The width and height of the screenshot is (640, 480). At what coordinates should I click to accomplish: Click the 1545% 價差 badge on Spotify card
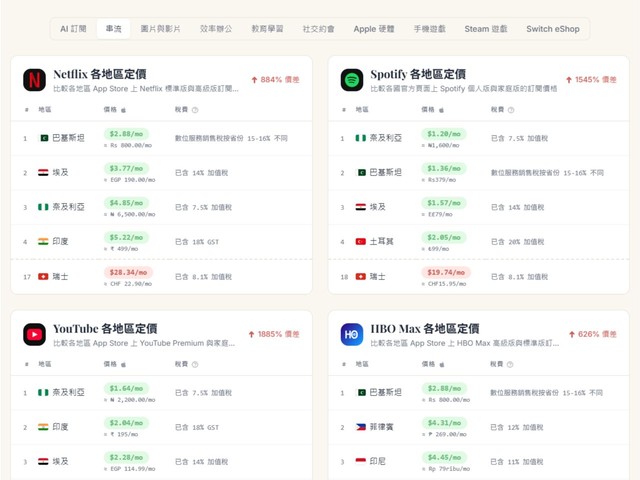tap(591, 80)
